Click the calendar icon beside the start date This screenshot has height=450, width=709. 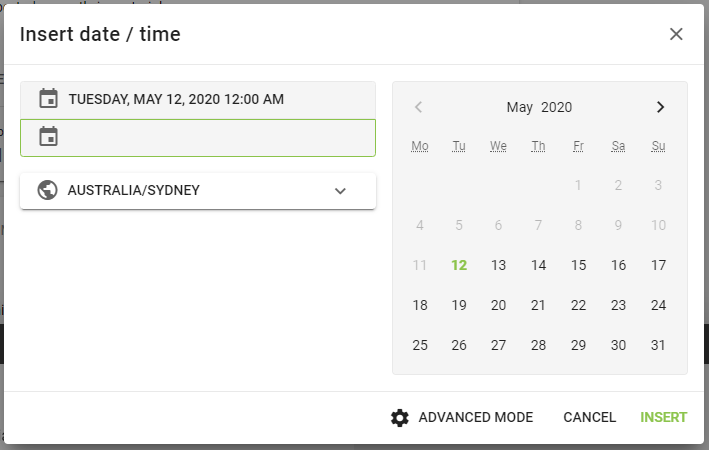pos(48,99)
